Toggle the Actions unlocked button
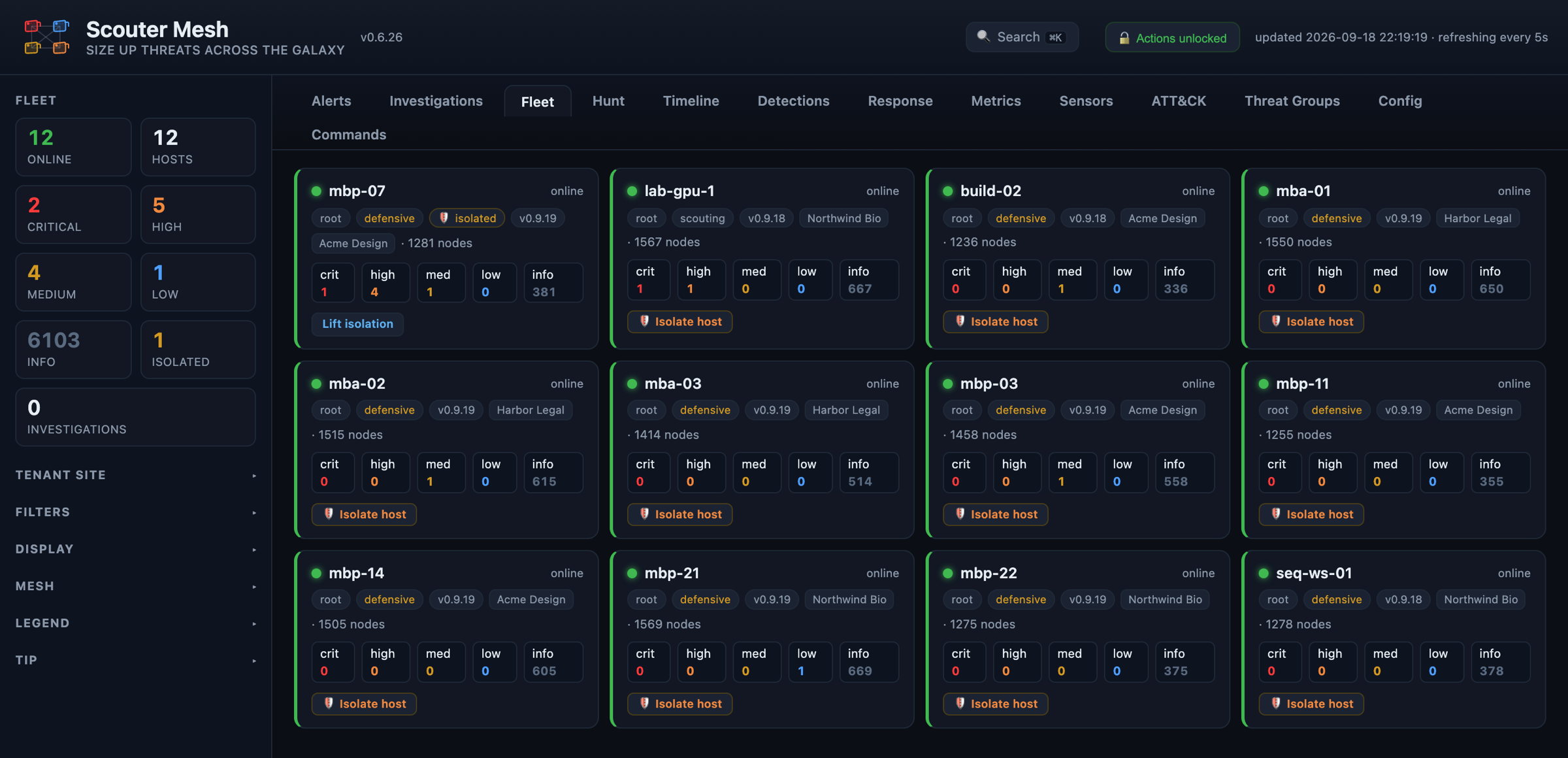The image size is (1568, 758). coord(1172,38)
